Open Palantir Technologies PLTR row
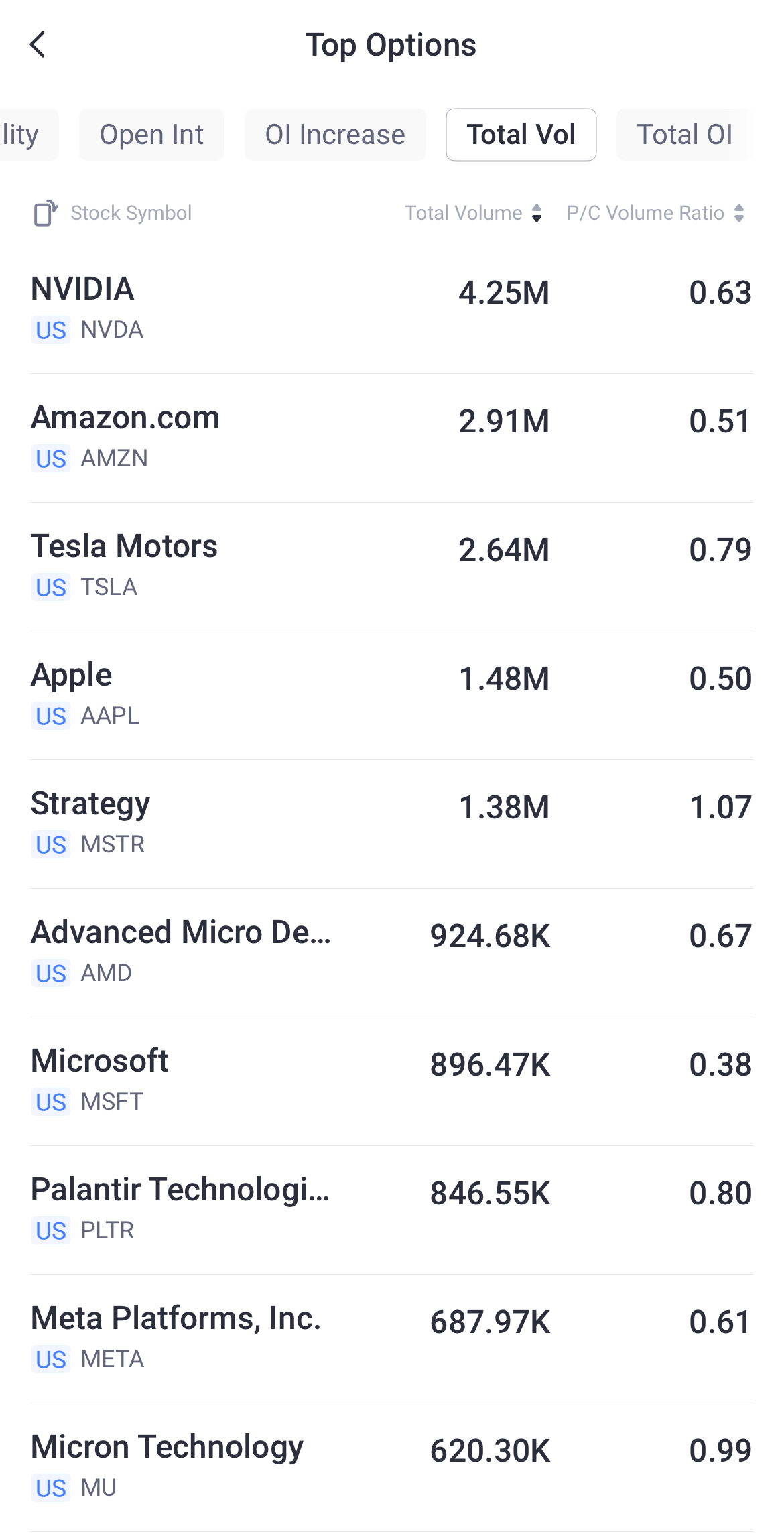The height and width of the screenshot is (1534, 784). tap(392, 1209)
